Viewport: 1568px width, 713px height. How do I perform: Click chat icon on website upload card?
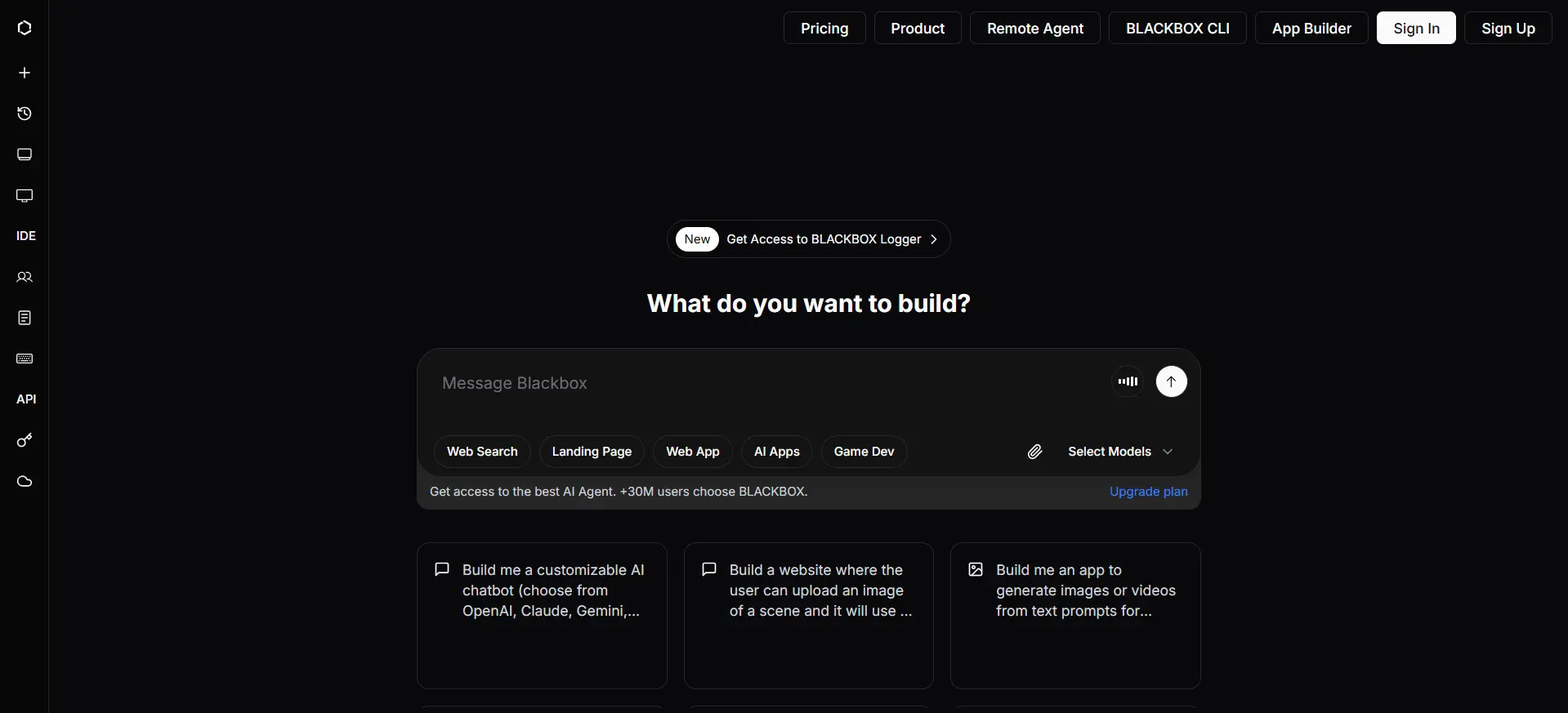[709, 569]
